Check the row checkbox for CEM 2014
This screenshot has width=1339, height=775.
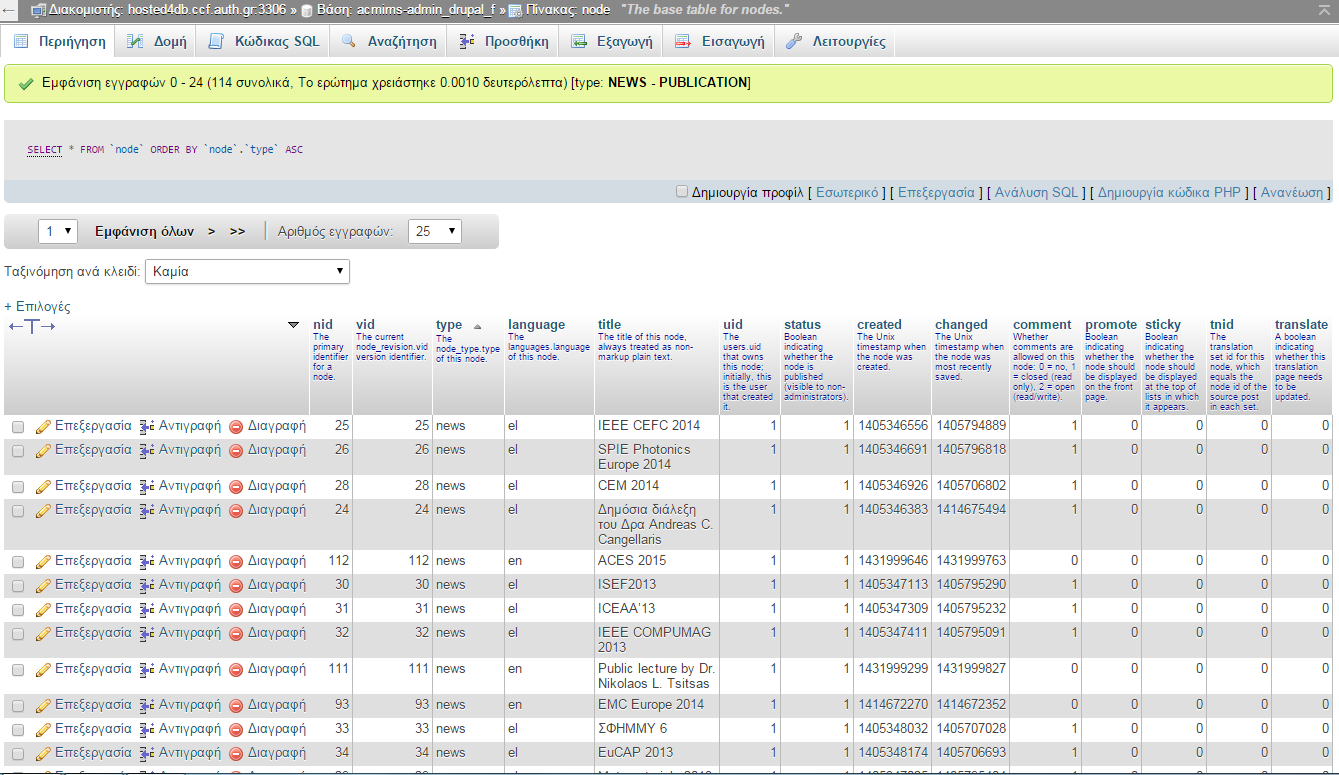(18, 487)
